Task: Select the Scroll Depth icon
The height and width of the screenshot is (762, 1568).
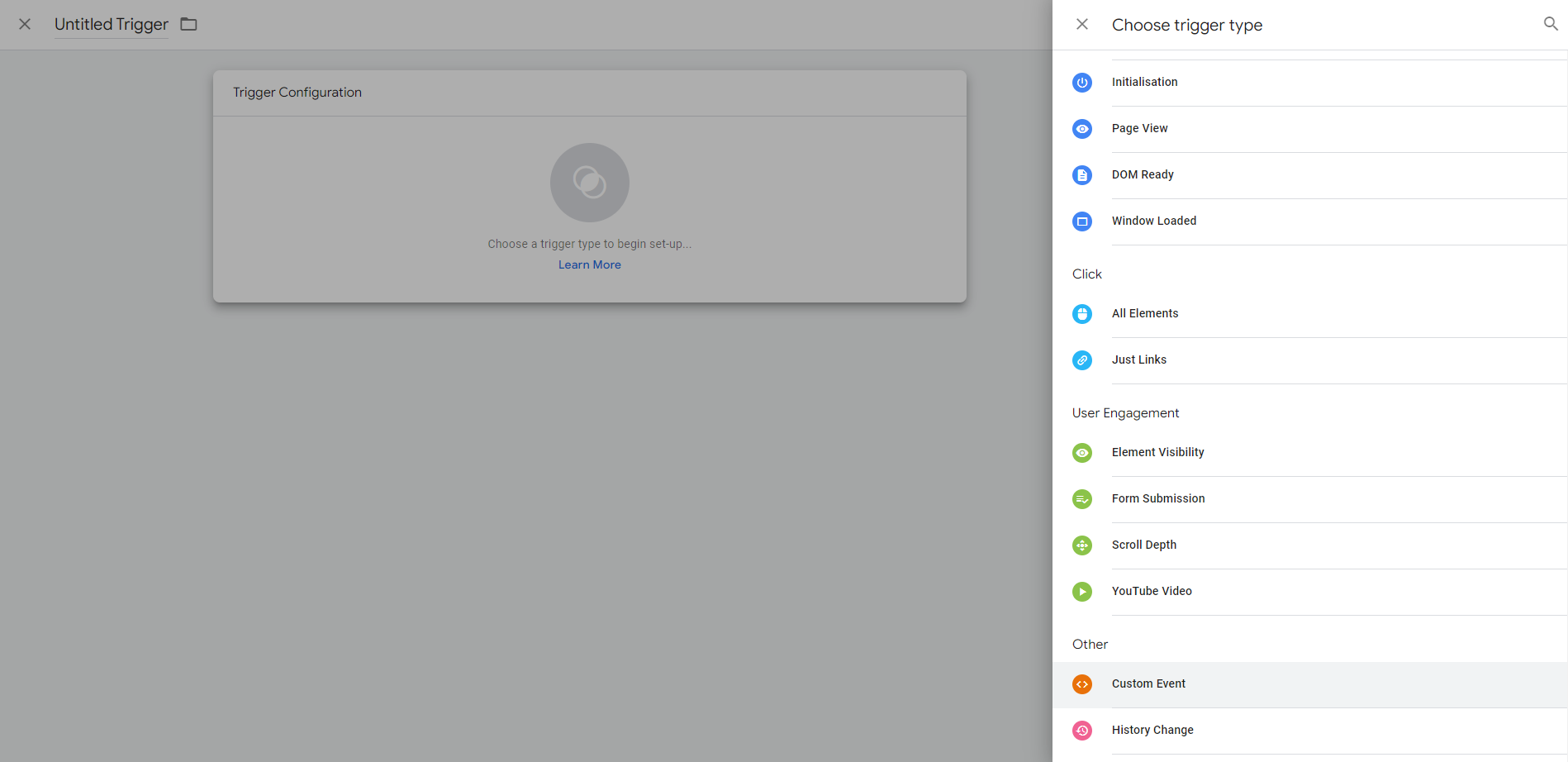Action: (1082, 545)
